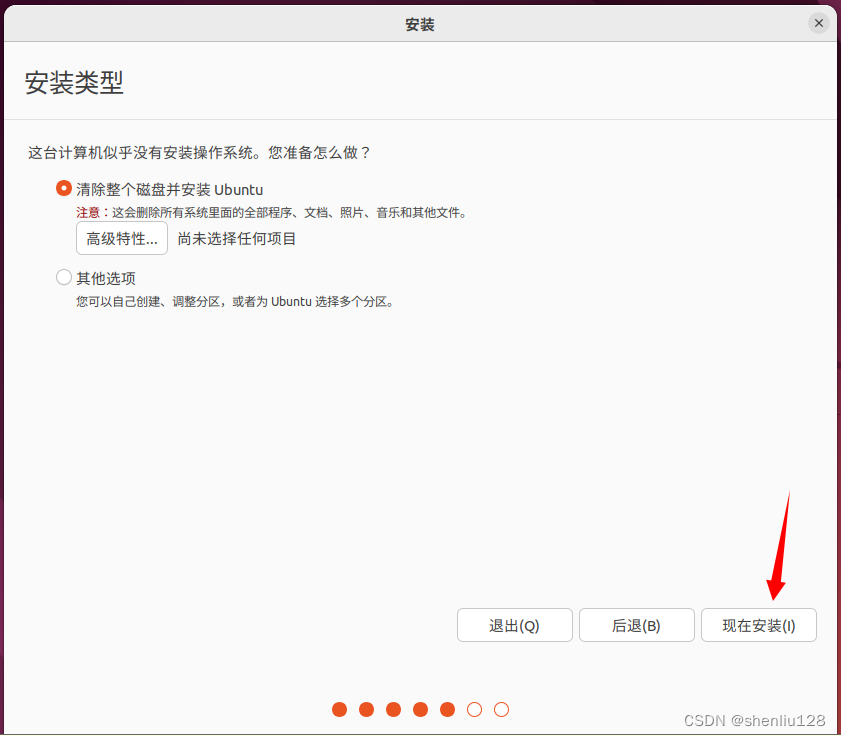841x736 pixels.
Task: Click the "安装类型" page heading
Action: pyautogui.click(x=74, y=83)
